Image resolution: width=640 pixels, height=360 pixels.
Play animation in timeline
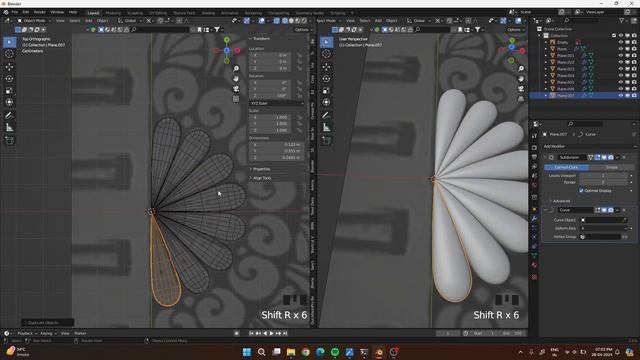pos(271,333)
